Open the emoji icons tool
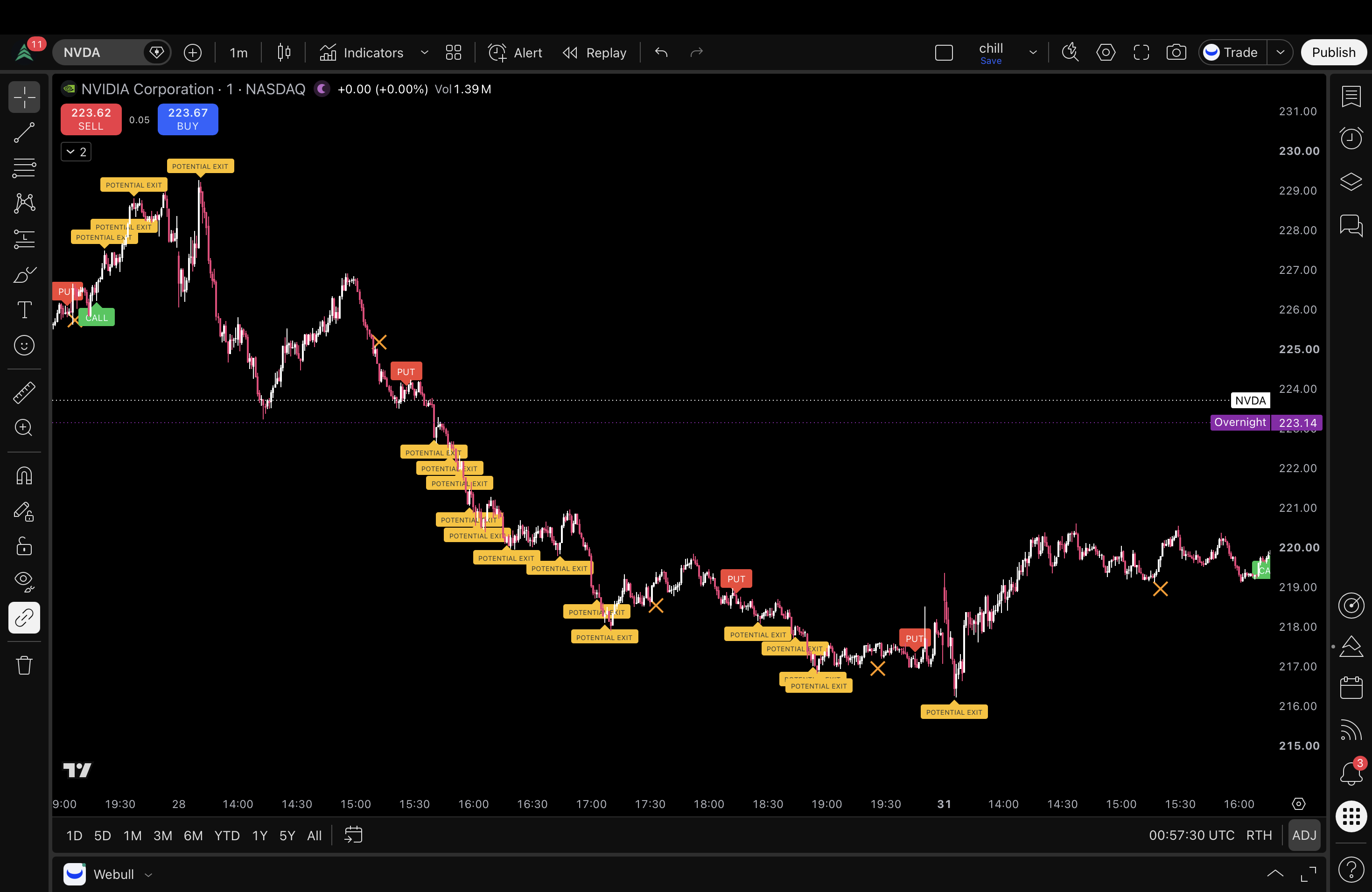 24,345
